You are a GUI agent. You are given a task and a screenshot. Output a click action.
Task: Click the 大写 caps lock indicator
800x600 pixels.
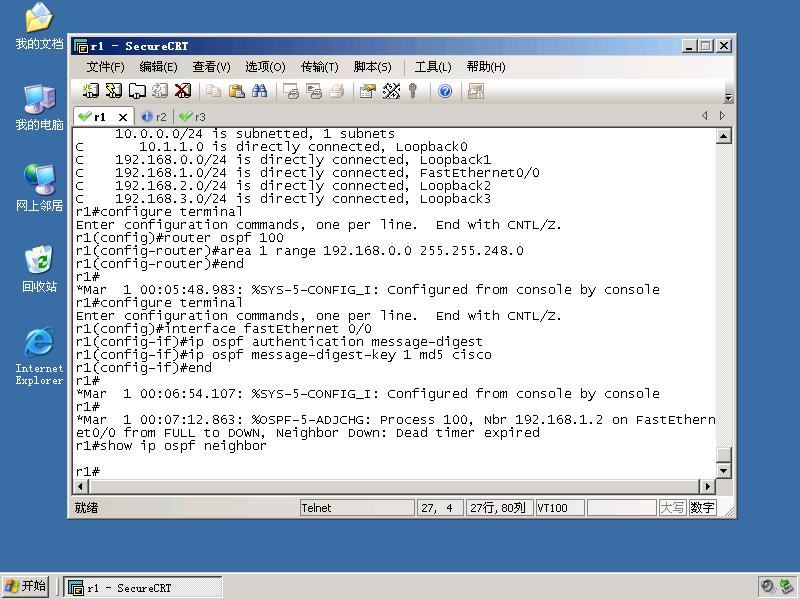pos(671,508)
